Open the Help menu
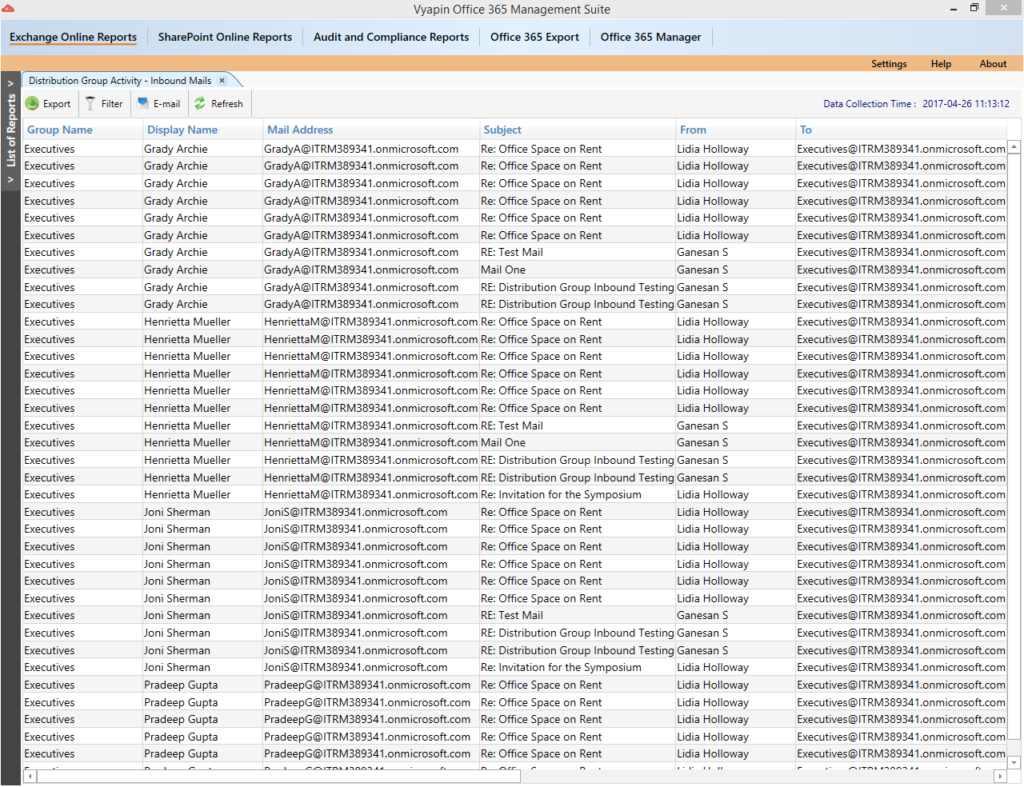 pos(941,63)
